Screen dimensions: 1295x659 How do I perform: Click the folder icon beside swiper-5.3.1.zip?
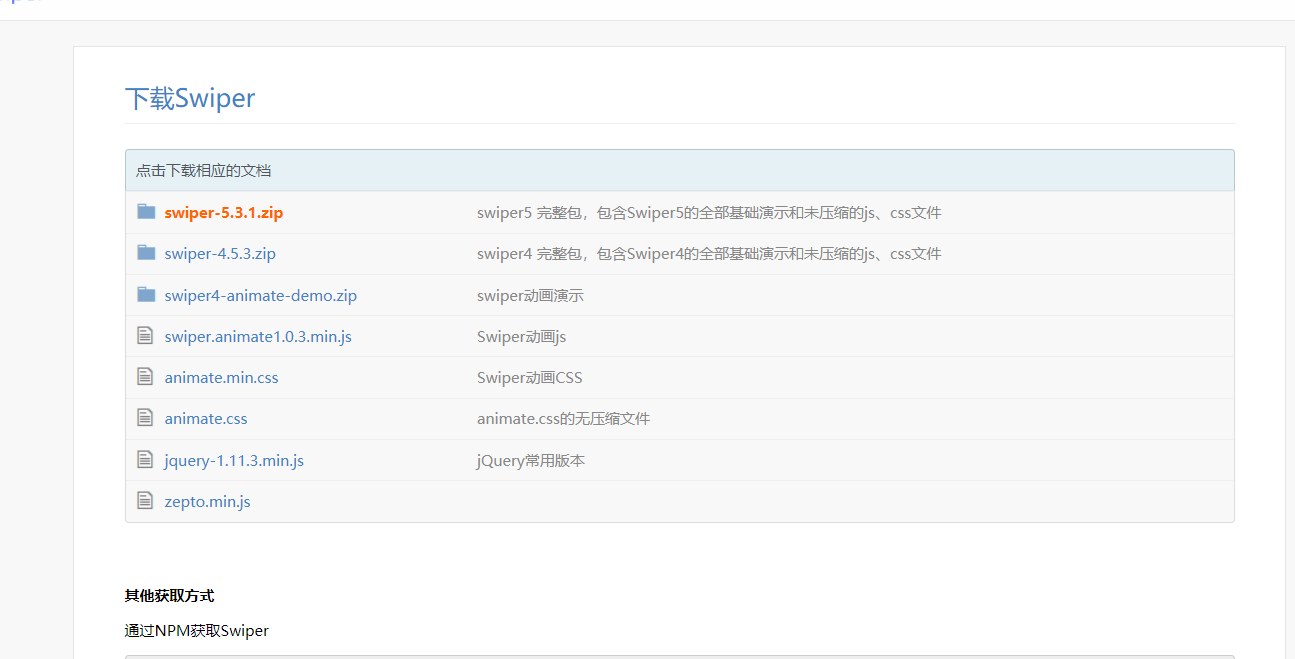click(x=146, y=211)
